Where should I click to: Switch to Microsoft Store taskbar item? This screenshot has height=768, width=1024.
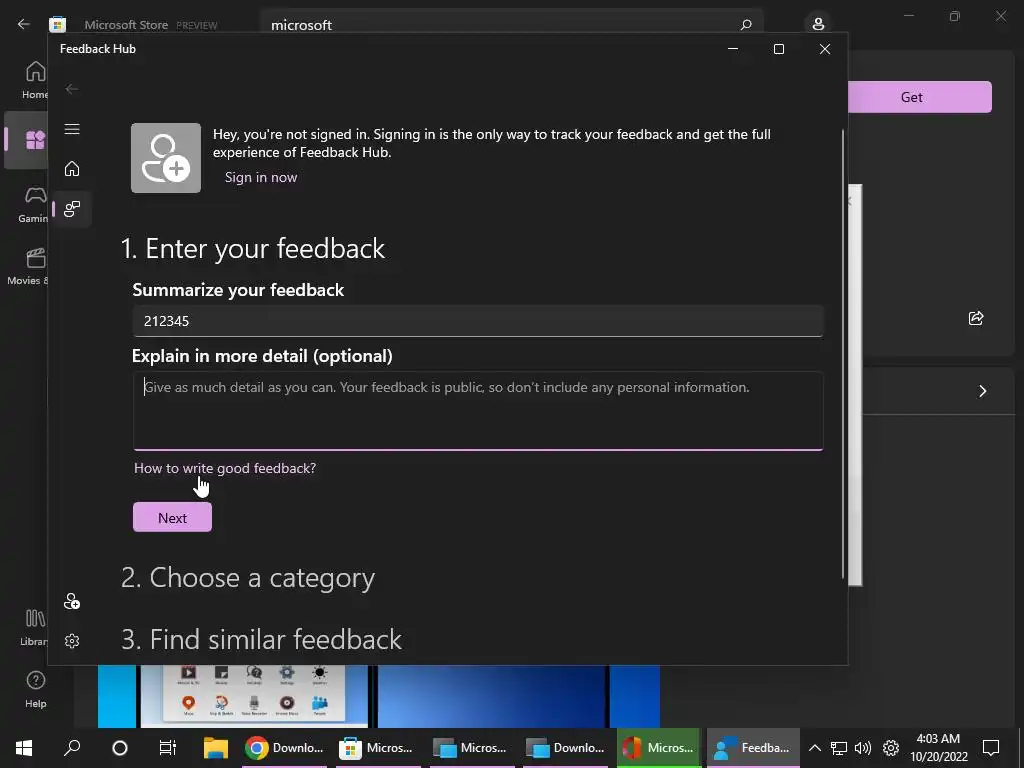(x=378, y=748)
